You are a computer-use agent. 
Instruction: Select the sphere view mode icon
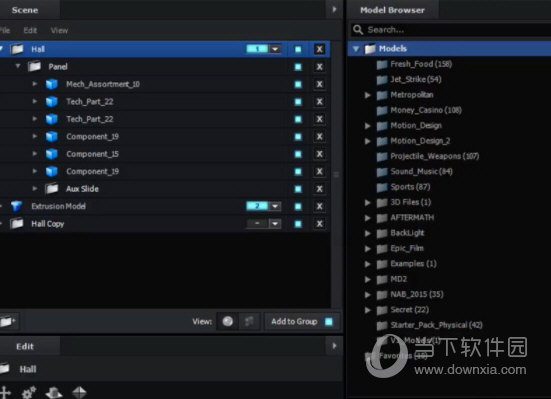click(x=227, y=321)
